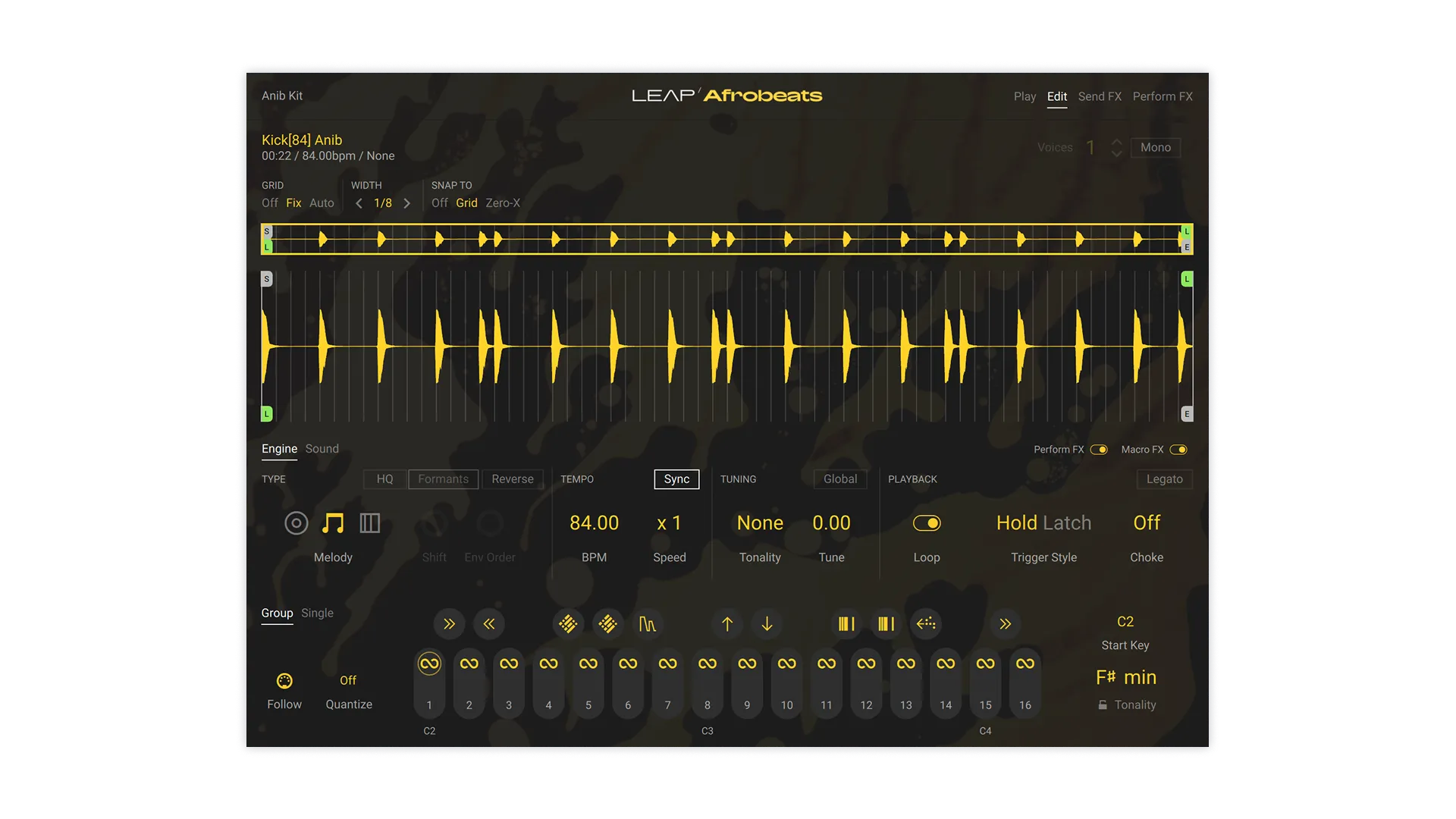Toggle the Perform FX switch
This screenshot has height=819, width=1456.
[1099, 449]
